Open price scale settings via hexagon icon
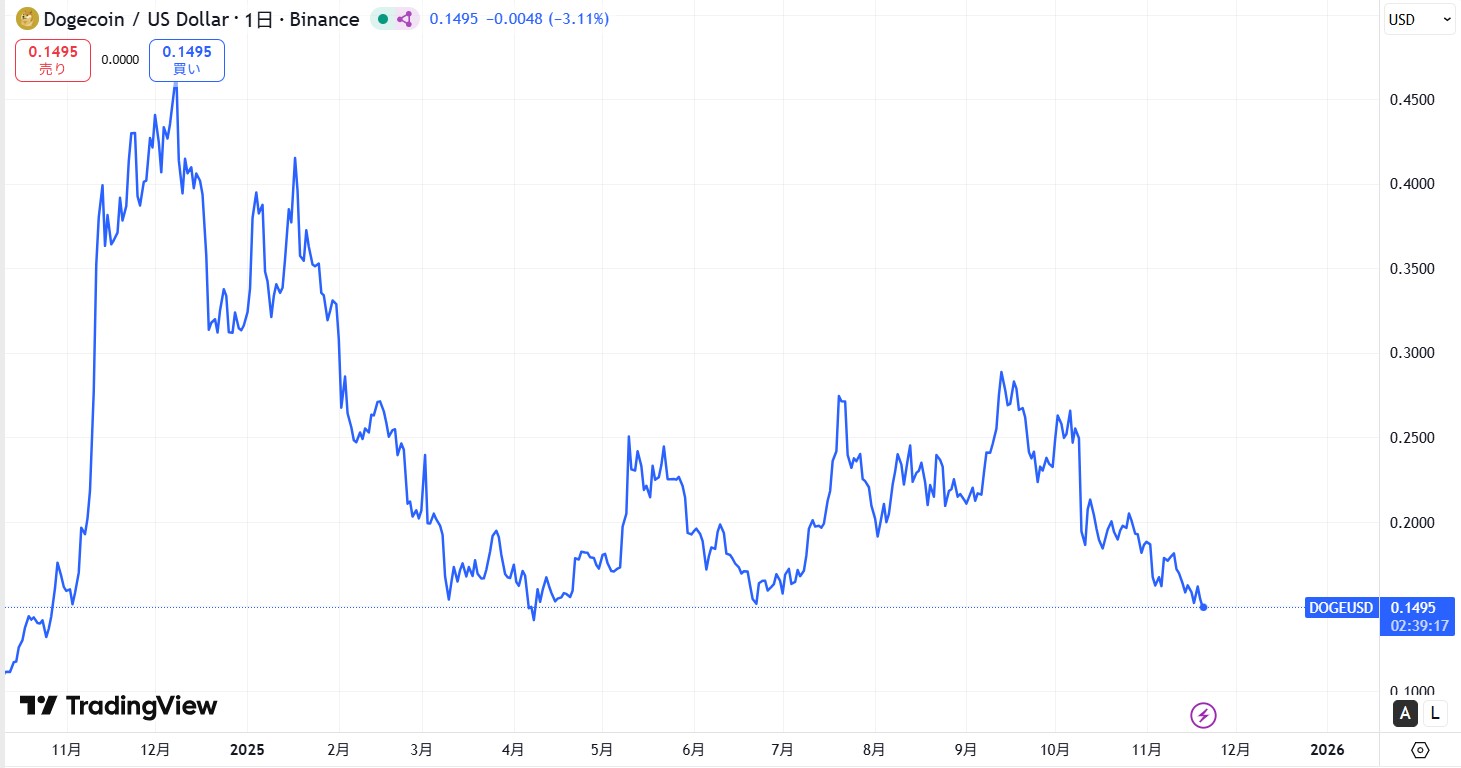 1420,749
